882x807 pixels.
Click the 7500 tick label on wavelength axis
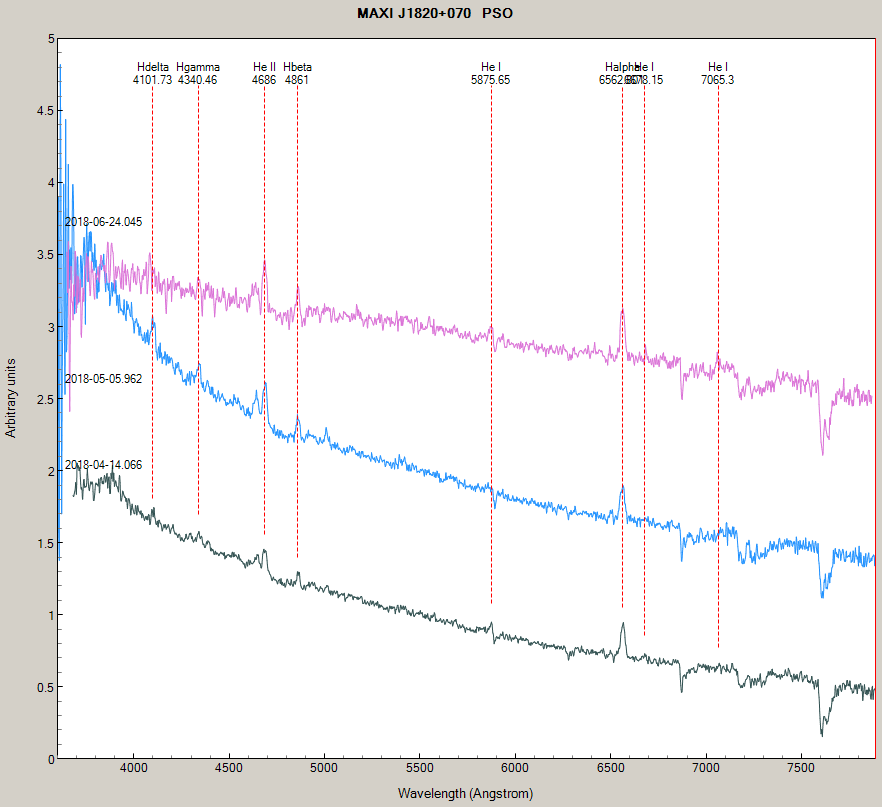[801, 772]
